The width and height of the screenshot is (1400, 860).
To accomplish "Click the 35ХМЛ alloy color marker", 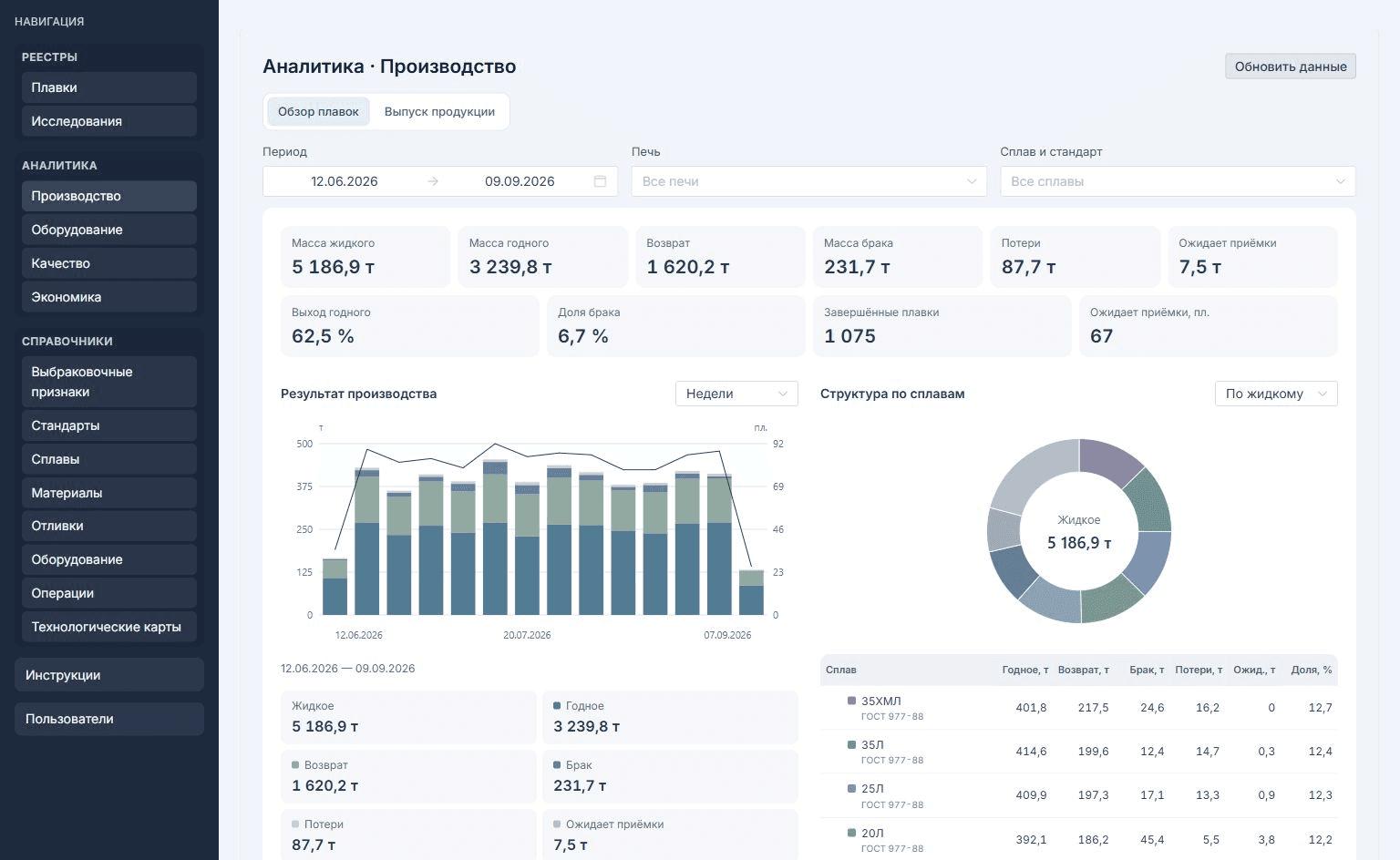I will point(851,701).
